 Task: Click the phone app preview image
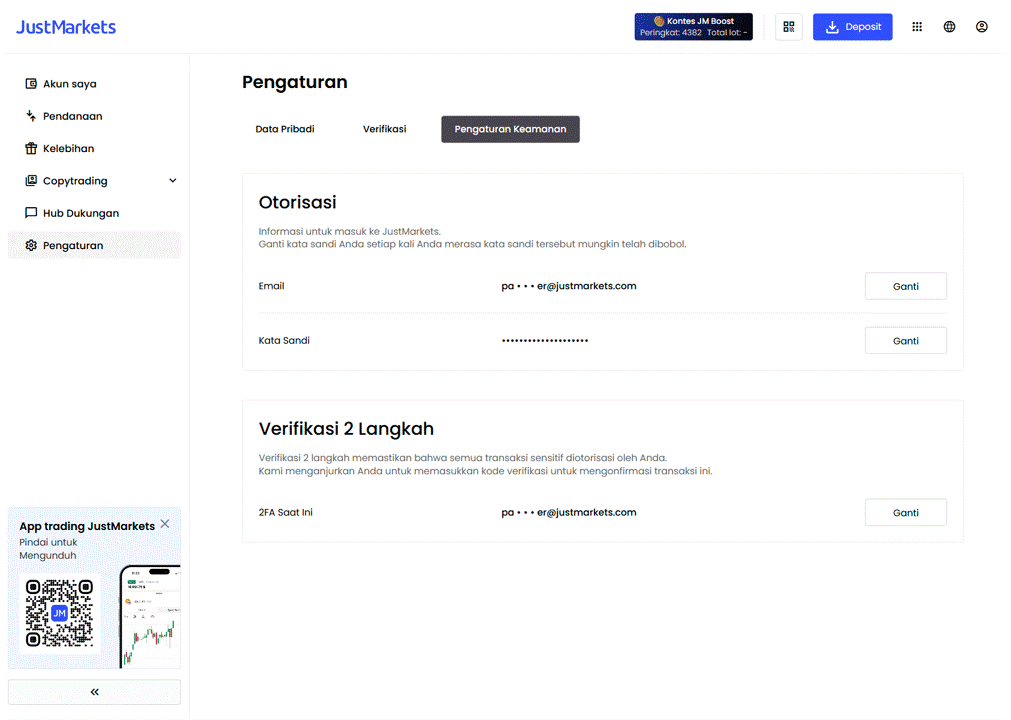click(x=151, y=616)
